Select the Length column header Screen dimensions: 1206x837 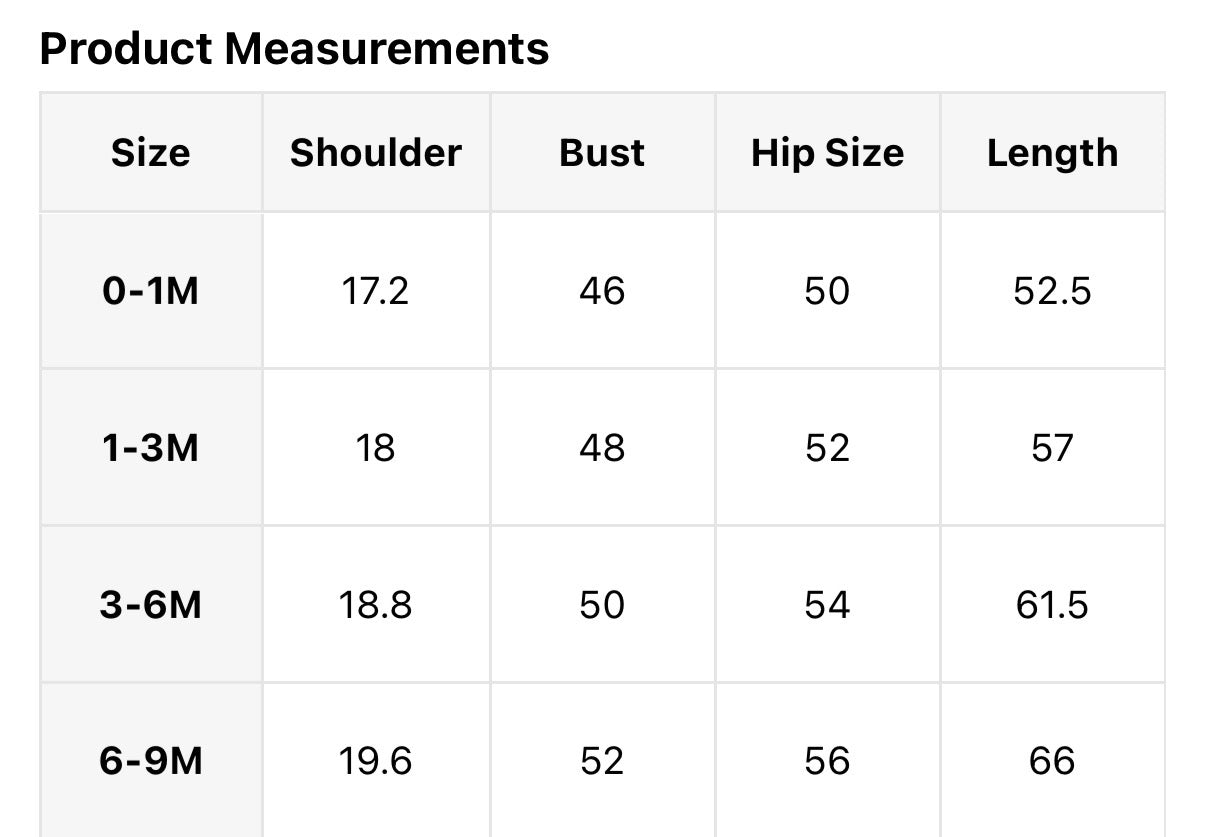1052,153
